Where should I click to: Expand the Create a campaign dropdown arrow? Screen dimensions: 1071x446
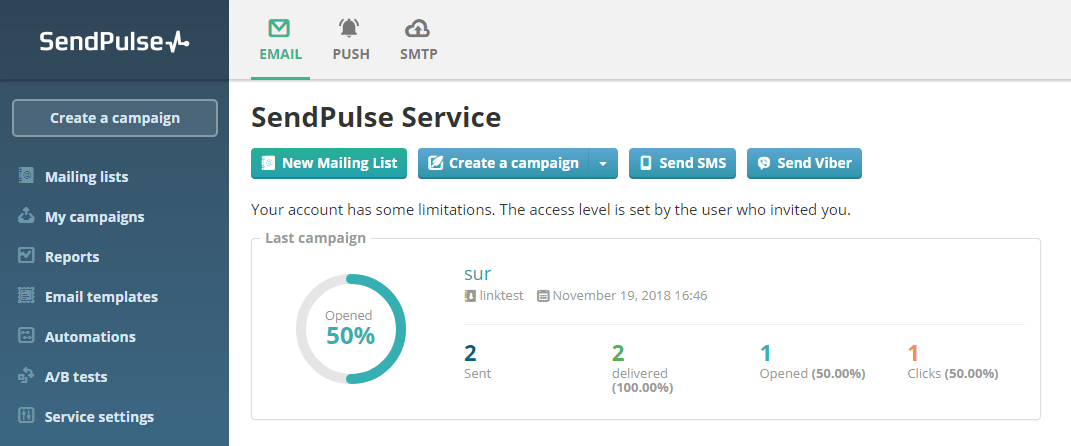click(x=603, y=163)
